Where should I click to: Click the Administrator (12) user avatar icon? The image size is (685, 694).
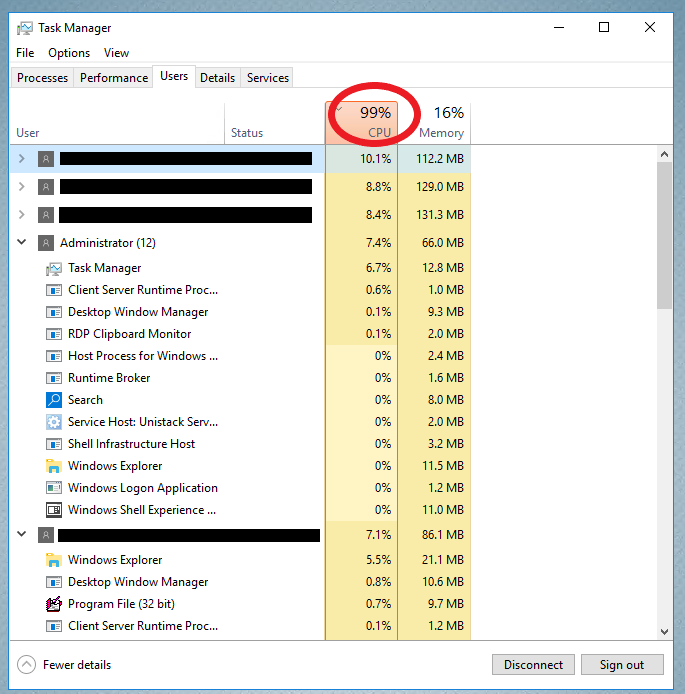point(46,243)
